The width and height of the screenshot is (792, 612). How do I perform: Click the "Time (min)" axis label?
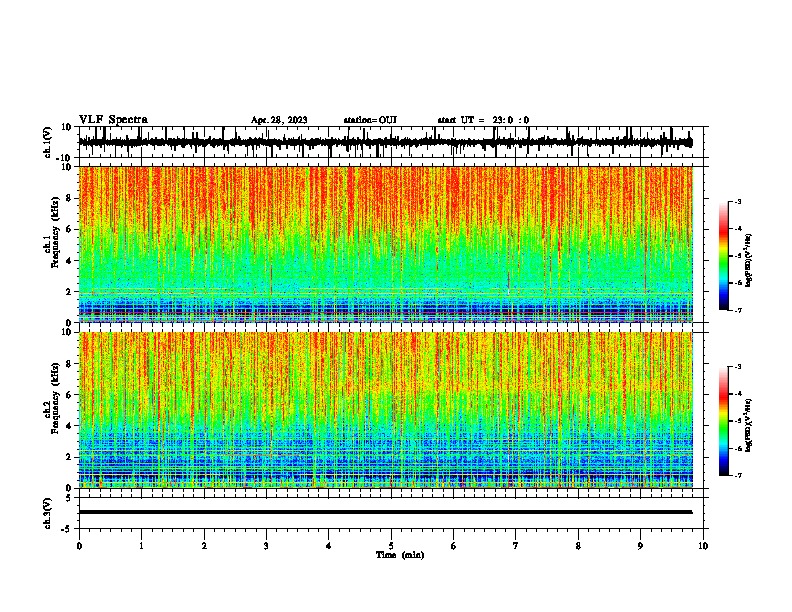click(400, 555)
